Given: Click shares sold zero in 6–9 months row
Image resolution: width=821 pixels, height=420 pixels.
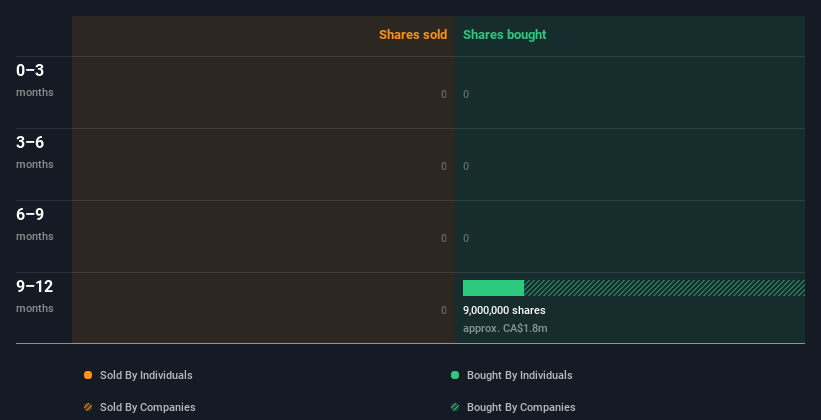Looking at the screenshot, I should [444, 238].
